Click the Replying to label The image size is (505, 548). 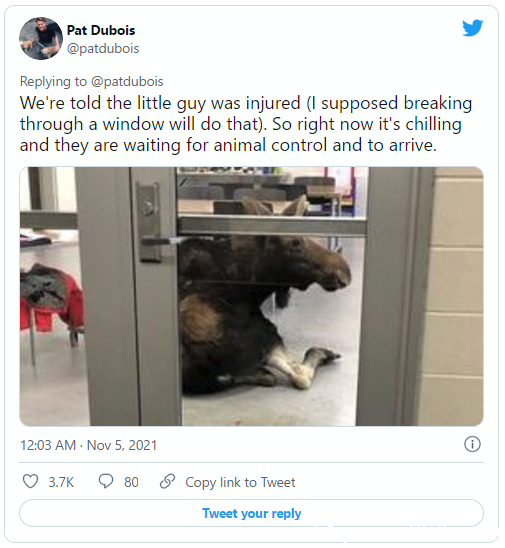pyautogui.click(x=53, y=81)
